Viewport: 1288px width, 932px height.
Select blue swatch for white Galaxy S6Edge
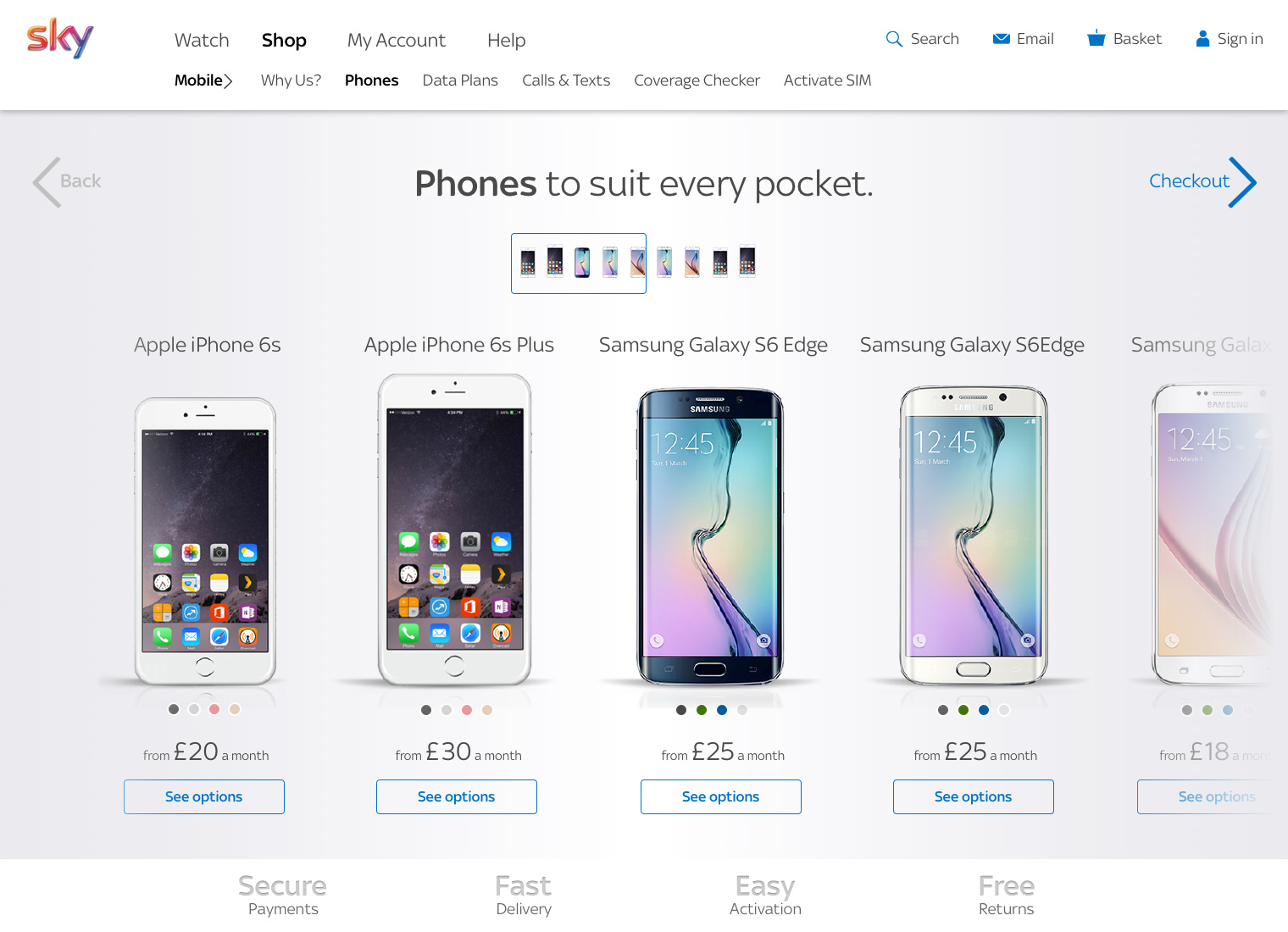pos(984,710)
